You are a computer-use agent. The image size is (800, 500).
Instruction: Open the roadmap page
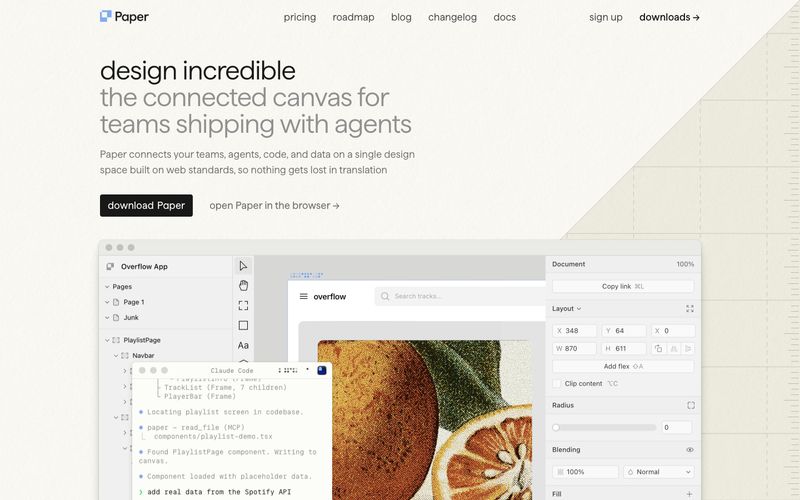353,17
